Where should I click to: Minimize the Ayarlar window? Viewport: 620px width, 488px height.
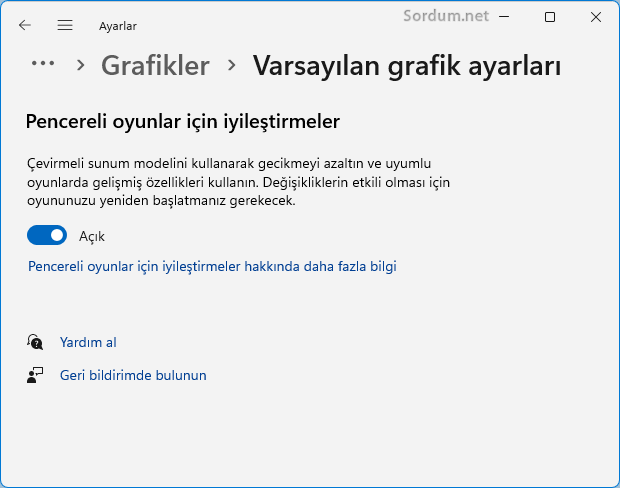click(504, 17)
